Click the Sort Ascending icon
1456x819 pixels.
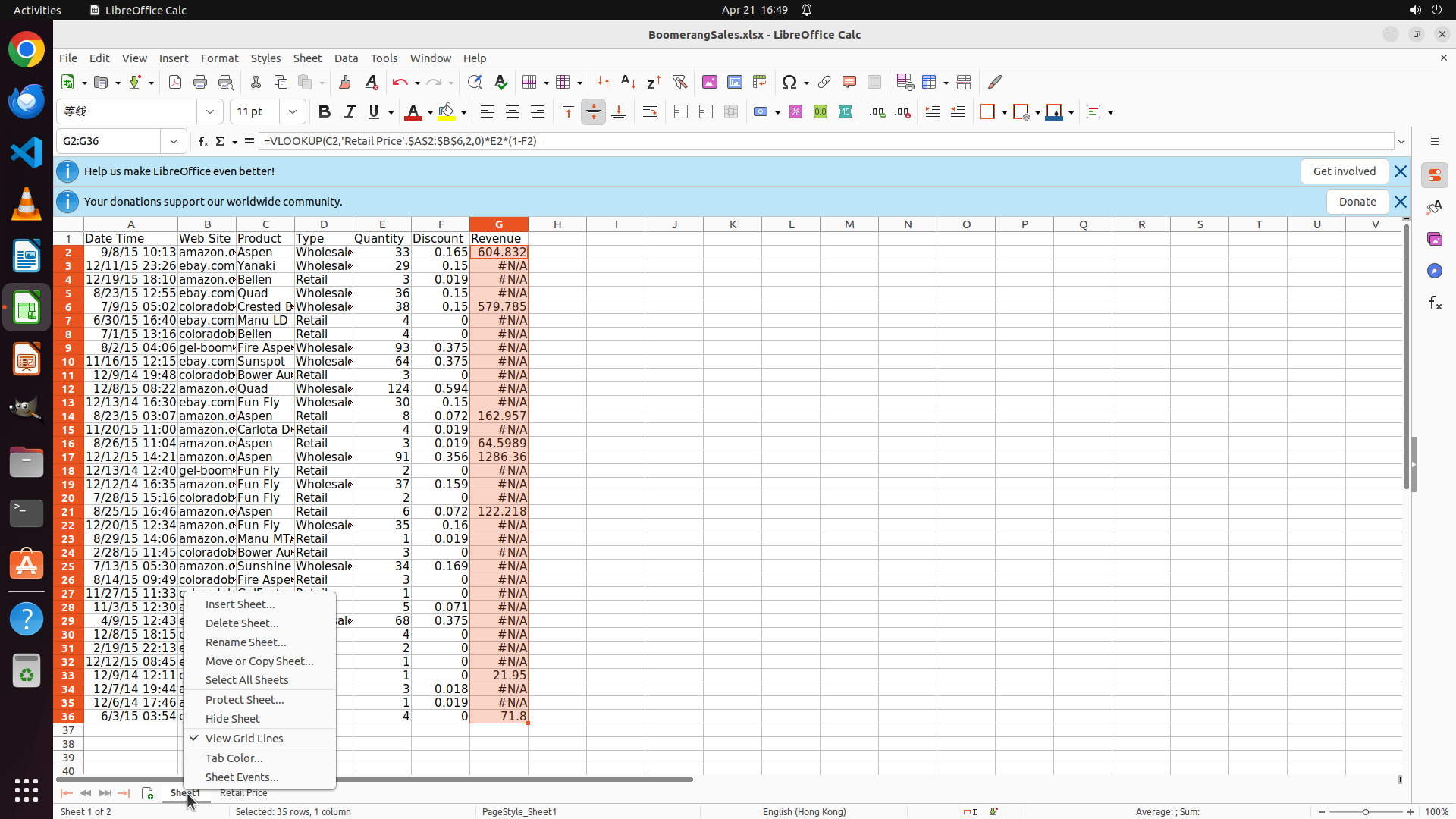pyautogui.click(x=628, y=83)
